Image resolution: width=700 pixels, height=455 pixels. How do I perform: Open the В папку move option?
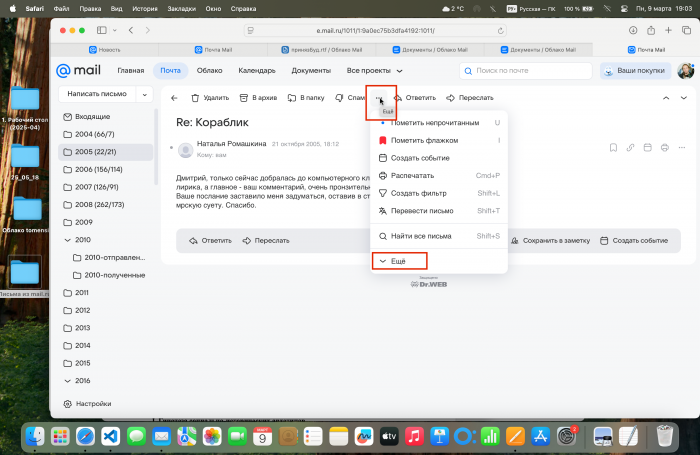[x=306, y=98]
